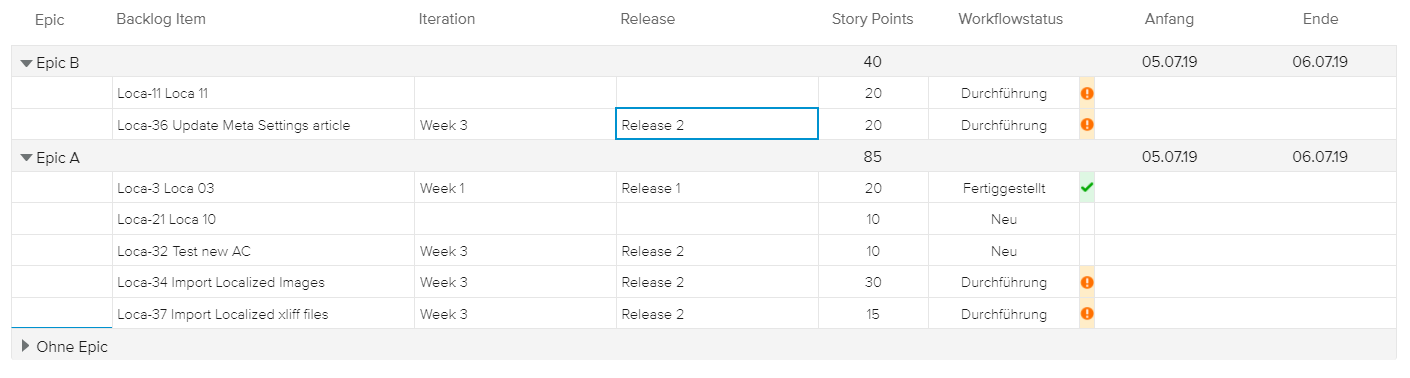Select the highlighted Release 2 cell of Loca-36
The height and width of the screenshot is (378, 1410).
click(x=717, y=125)
